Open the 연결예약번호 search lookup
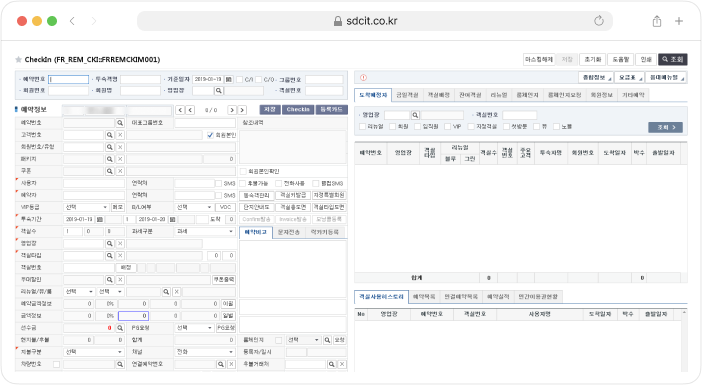702x385 pixels. [x=221, y=364]
